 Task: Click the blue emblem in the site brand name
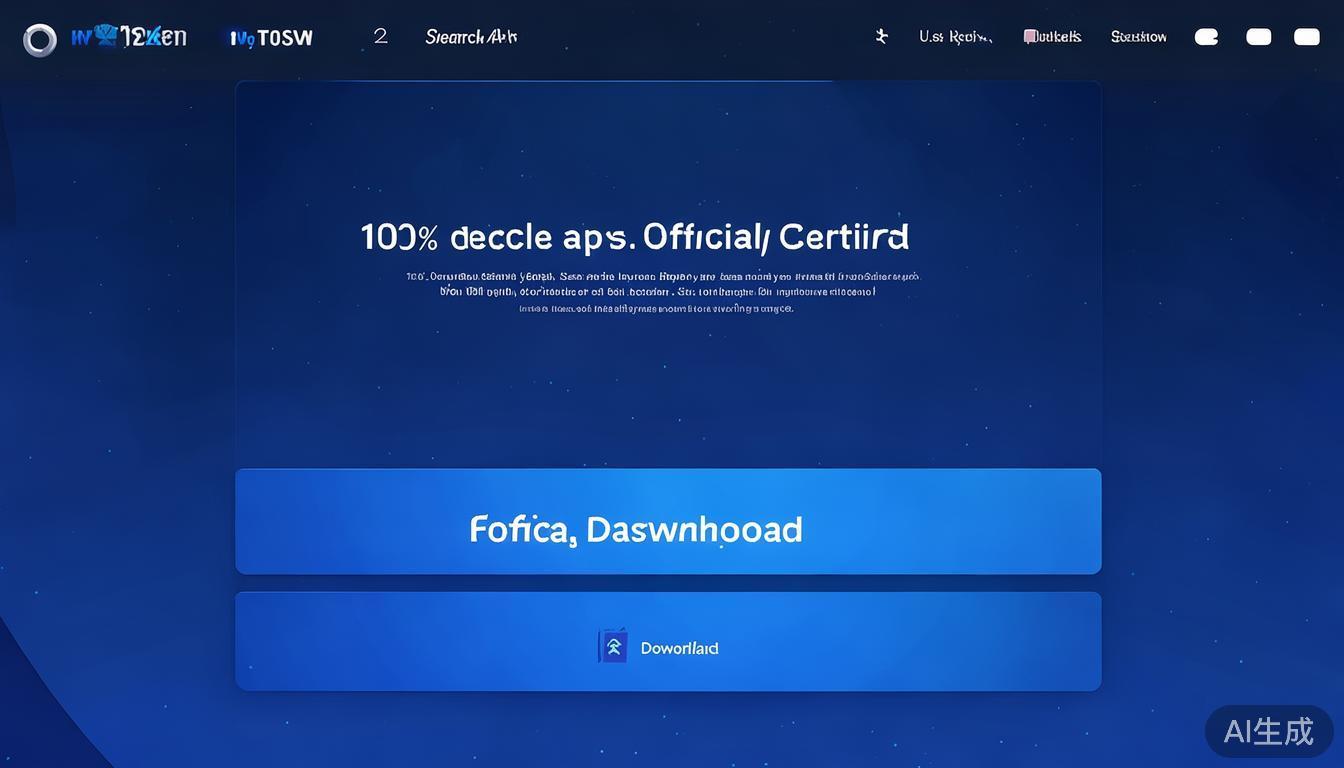[x=106, y=35]
